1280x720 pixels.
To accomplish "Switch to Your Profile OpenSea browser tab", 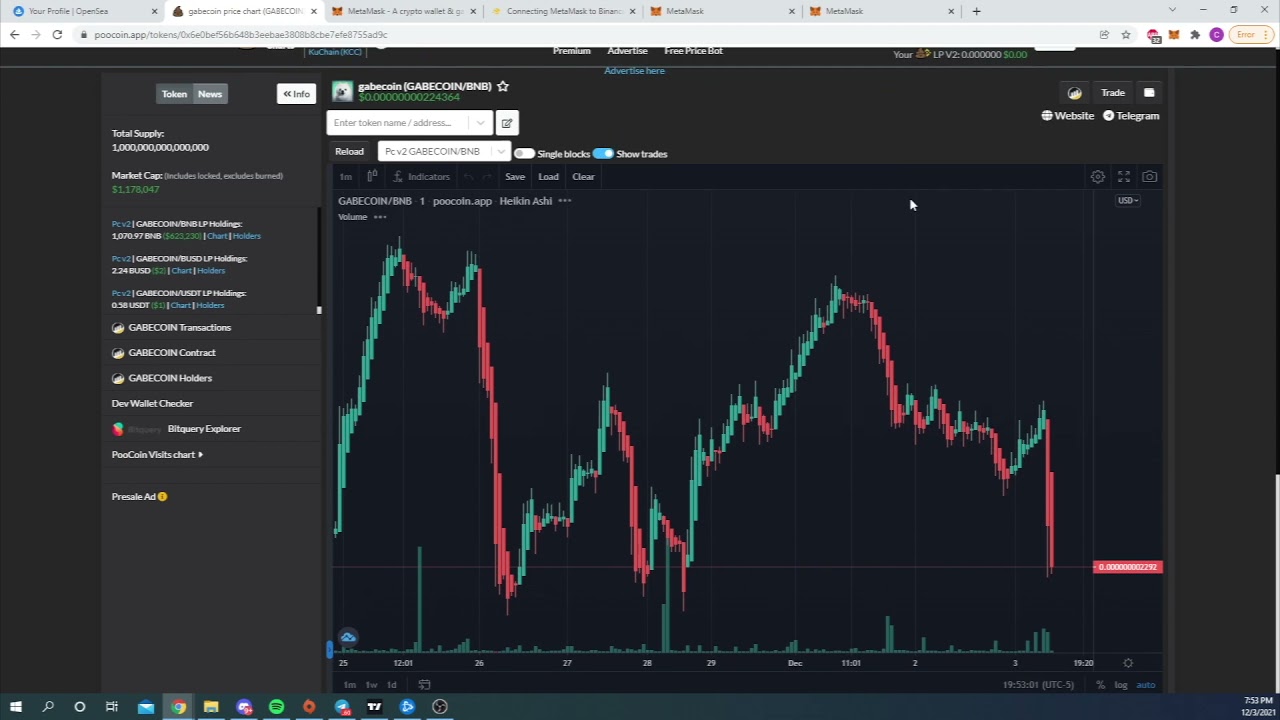I will pyautogui.click(x=82, y=11).
